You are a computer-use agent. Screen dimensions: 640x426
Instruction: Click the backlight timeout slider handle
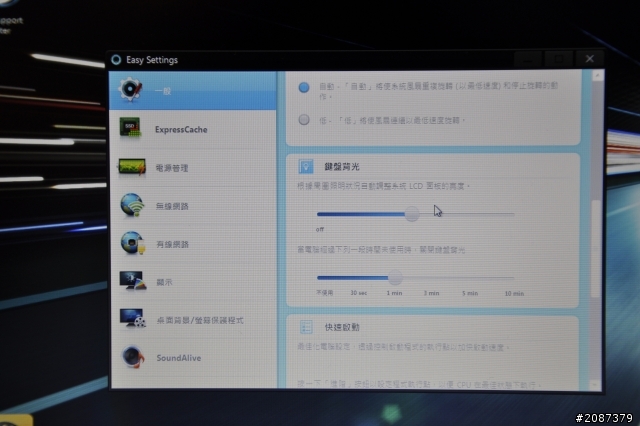click(x=395, y=278)
